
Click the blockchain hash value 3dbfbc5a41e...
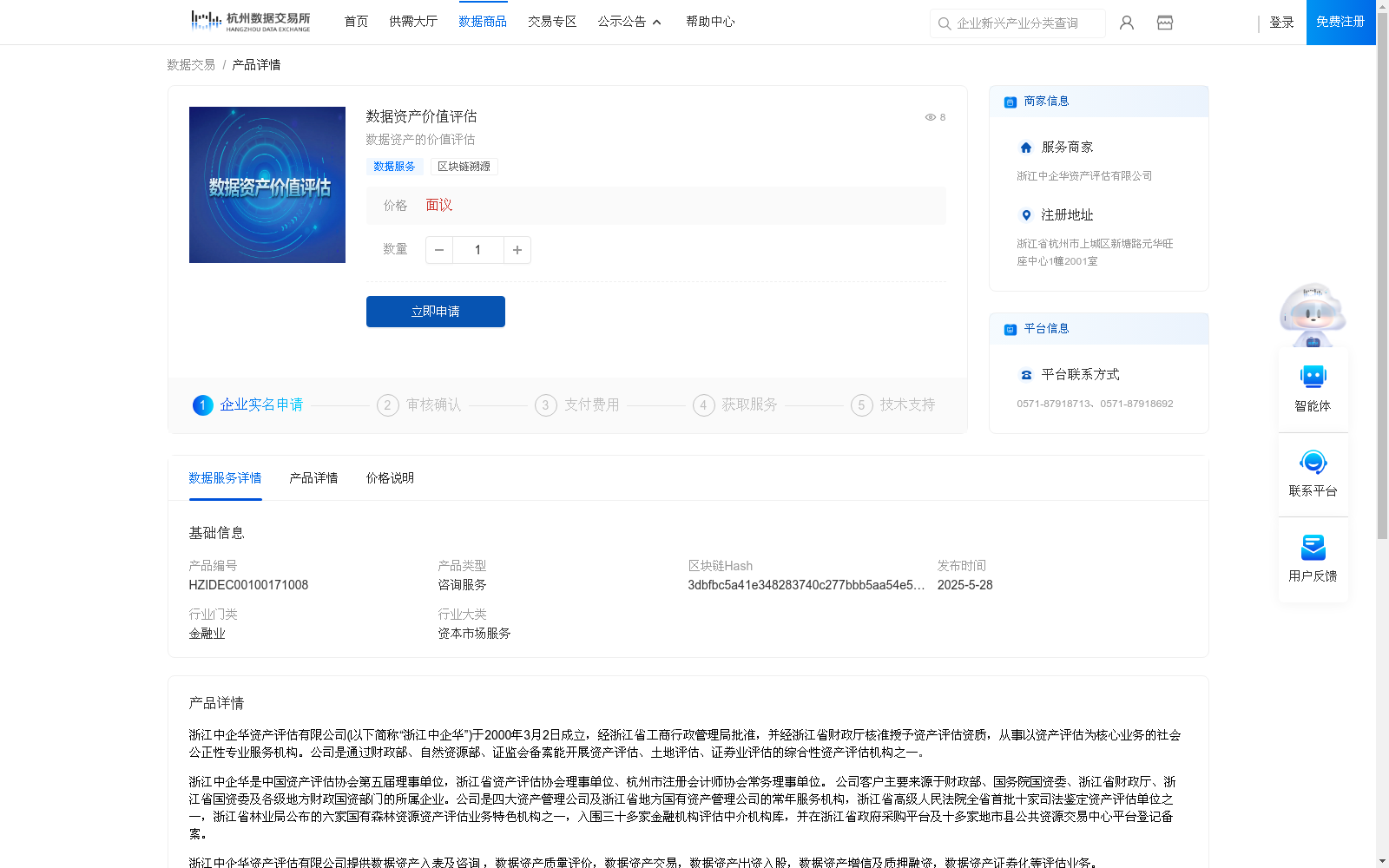point(806,585)
